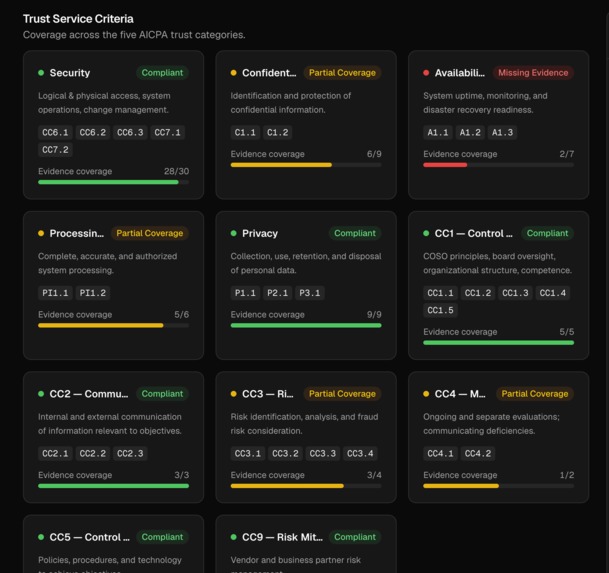The height and width of the screenshot is (573, 609).
Task: Select the PI1.2 control tag
Action: click(92, 293)
